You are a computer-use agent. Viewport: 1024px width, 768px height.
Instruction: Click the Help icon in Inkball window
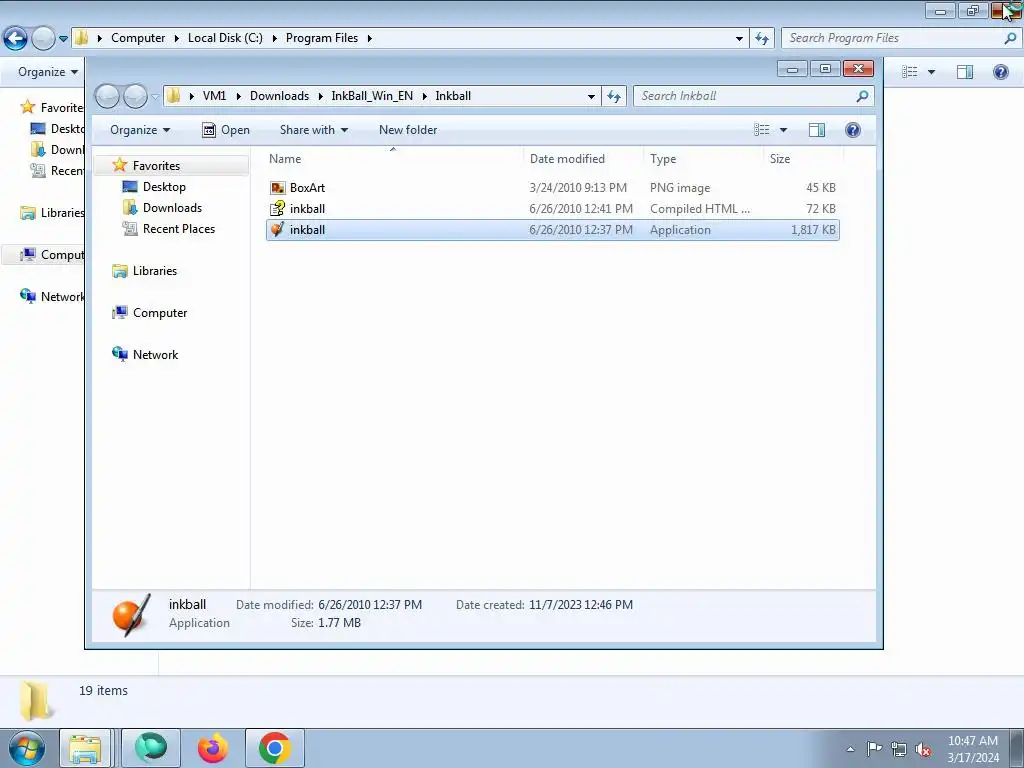853,130
